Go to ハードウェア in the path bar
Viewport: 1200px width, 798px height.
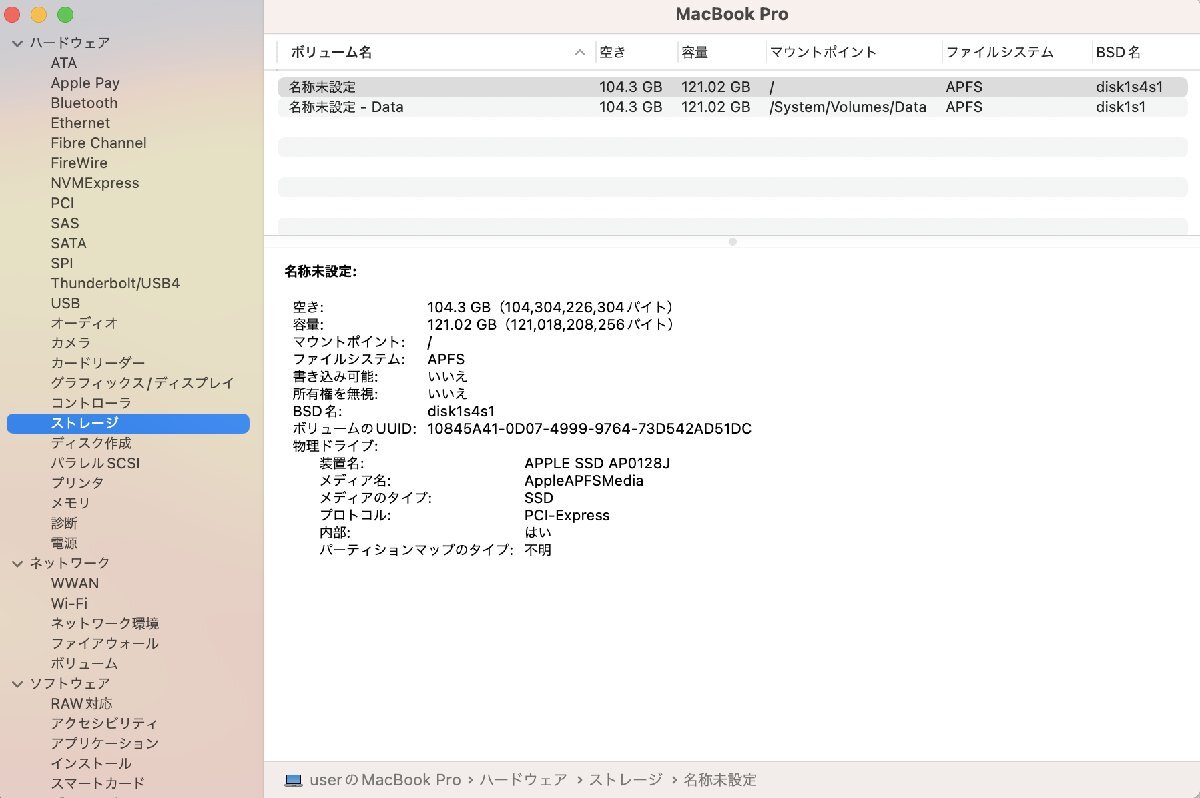click(523, 780)
